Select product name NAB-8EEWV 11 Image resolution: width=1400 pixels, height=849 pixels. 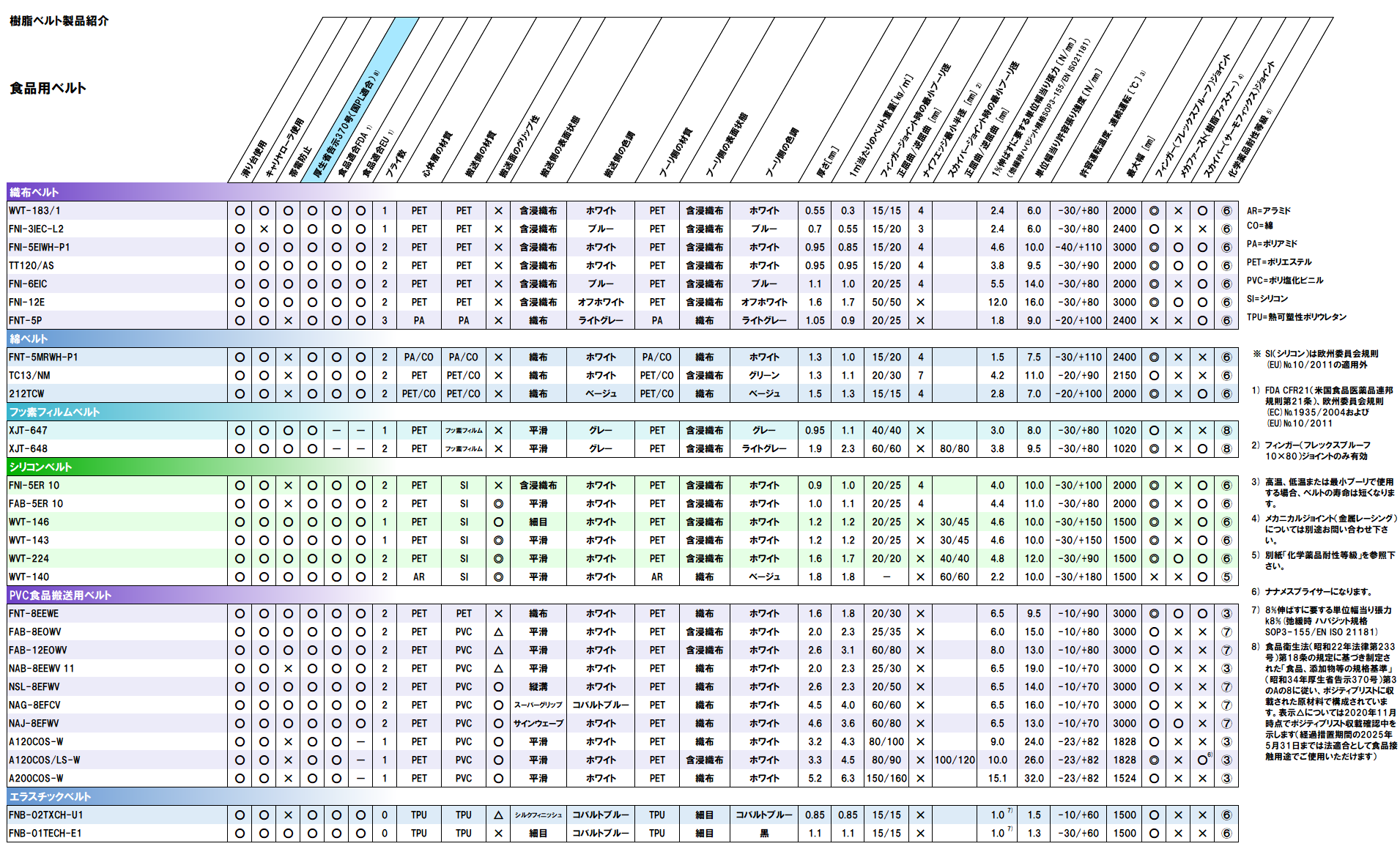coord(42,668)
